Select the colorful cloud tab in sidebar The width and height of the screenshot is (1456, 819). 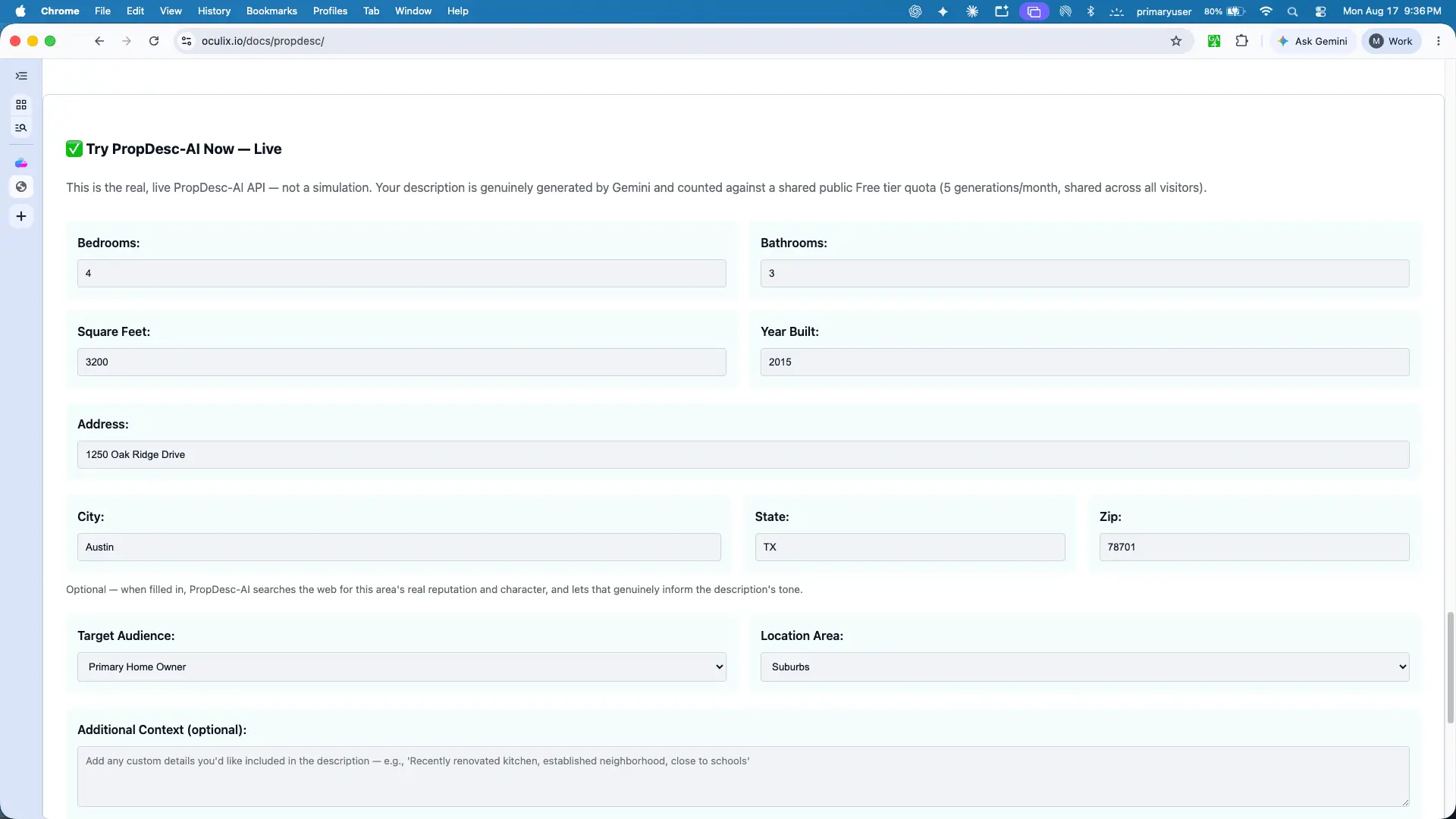(21, 163)
